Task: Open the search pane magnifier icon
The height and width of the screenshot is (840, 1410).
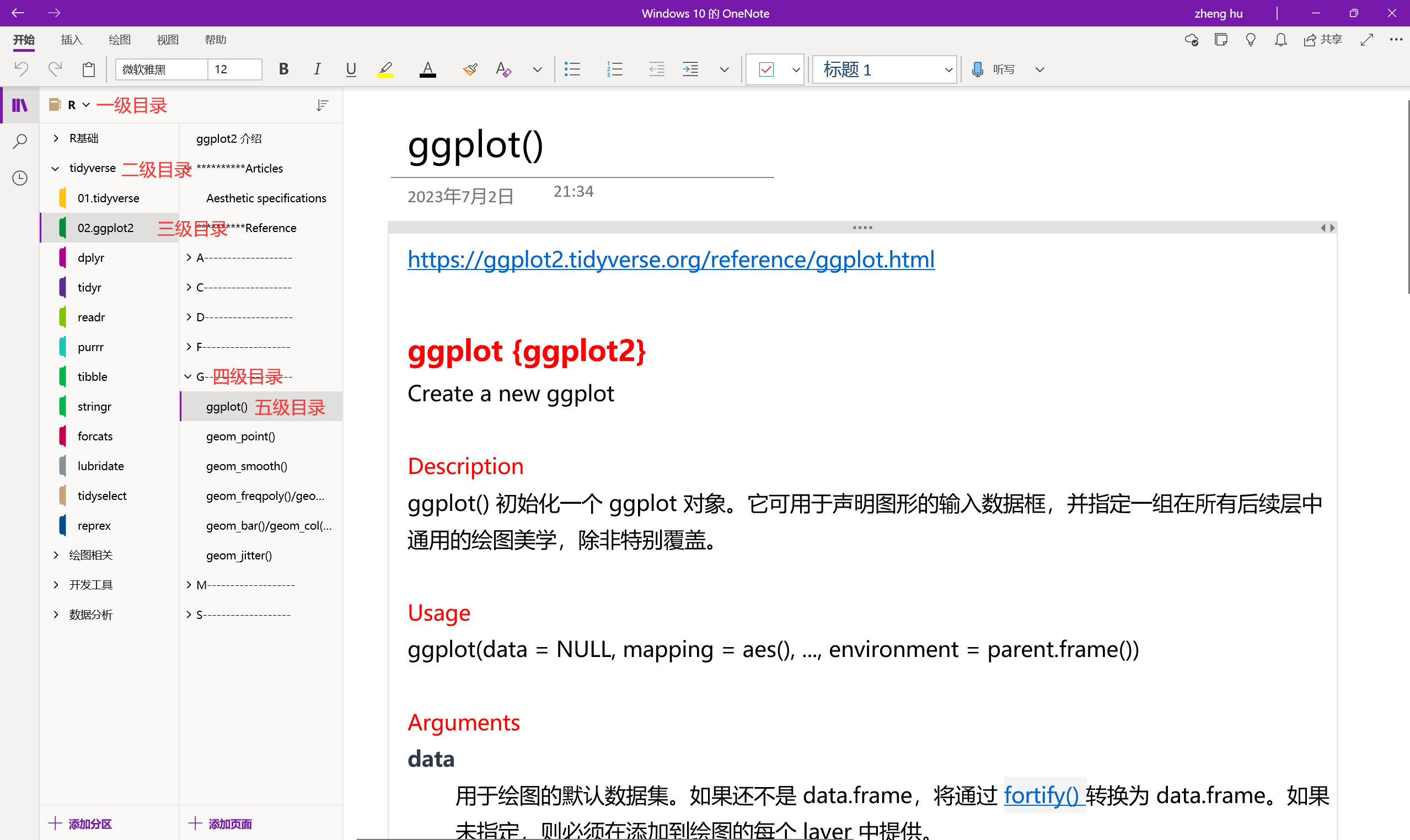Action: pyautogui.click(x=20, y=141)
